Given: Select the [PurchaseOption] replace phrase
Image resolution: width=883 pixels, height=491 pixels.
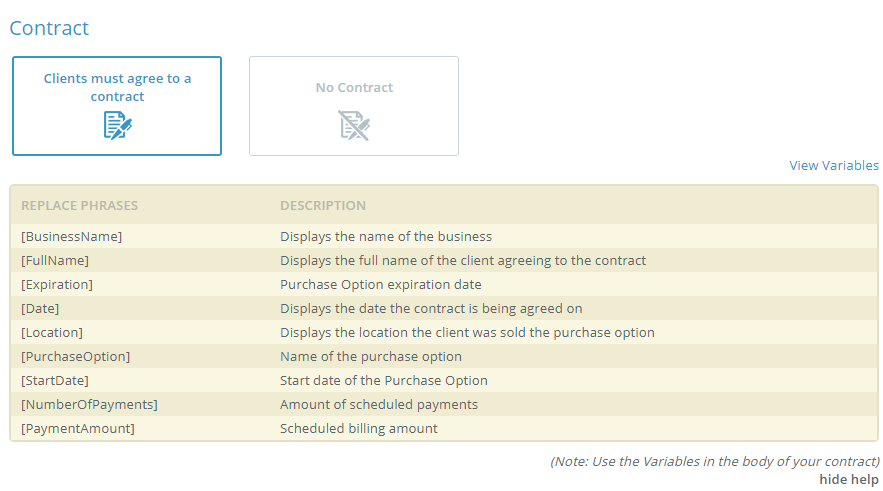Looking at the screenshot, I should pyautogui.click(x=75, y=357).
